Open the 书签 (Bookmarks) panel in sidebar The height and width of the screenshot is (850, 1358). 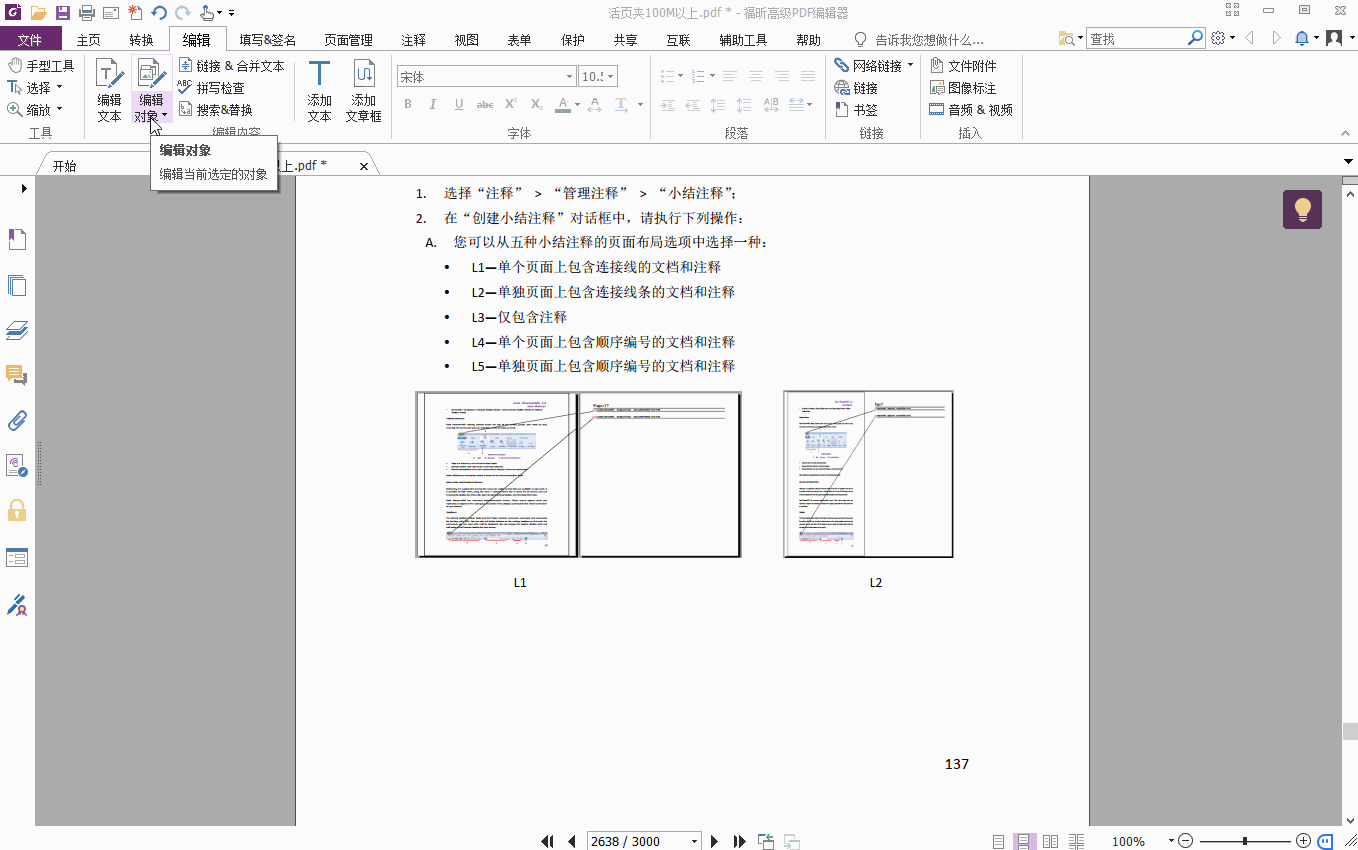pyautogui.click(x=17, y=239)
